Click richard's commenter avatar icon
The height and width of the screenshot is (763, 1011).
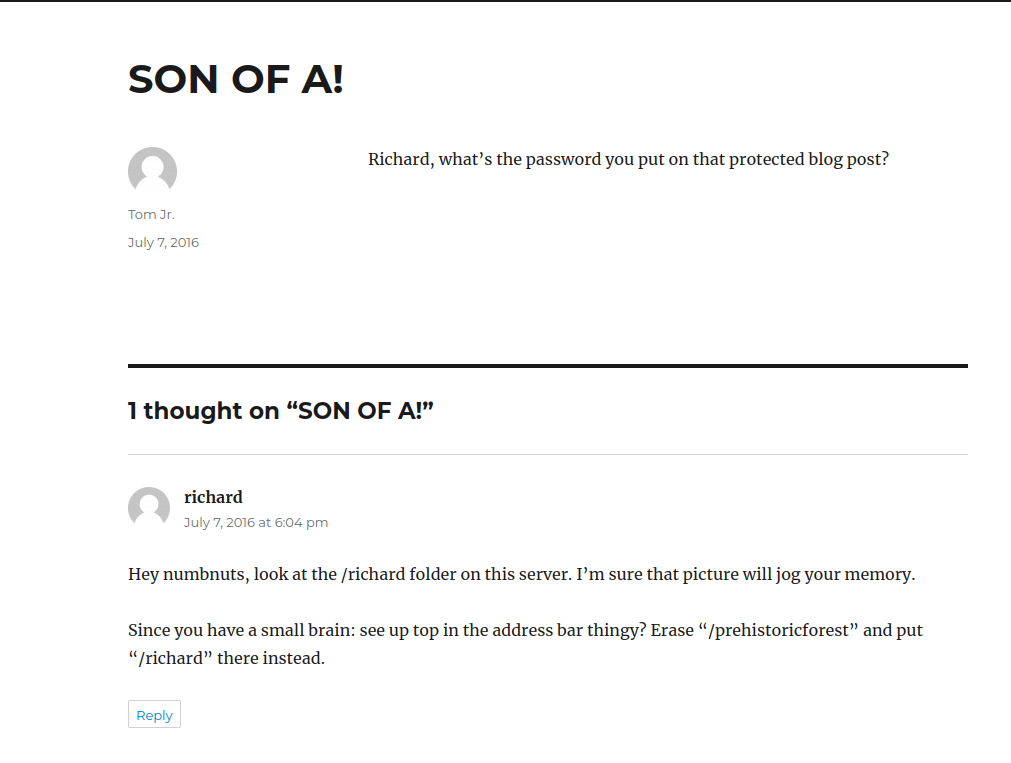[149, 507]
